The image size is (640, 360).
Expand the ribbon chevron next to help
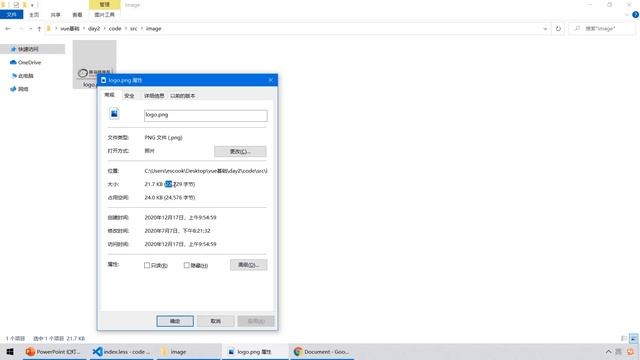coord(626,15)
